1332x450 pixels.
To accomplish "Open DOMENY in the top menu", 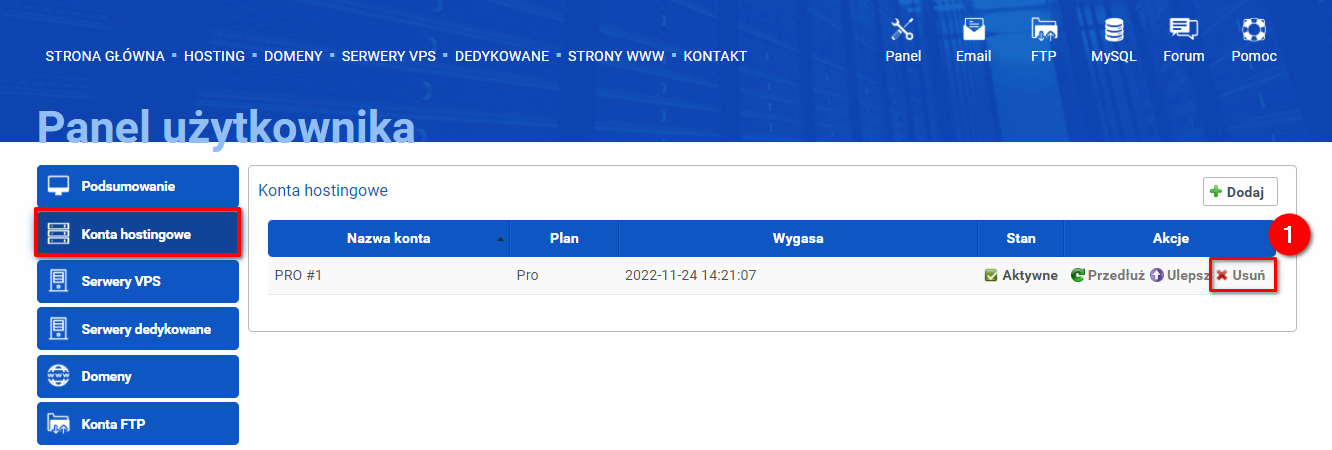I will pyautogui.click(x=293, y=56).
